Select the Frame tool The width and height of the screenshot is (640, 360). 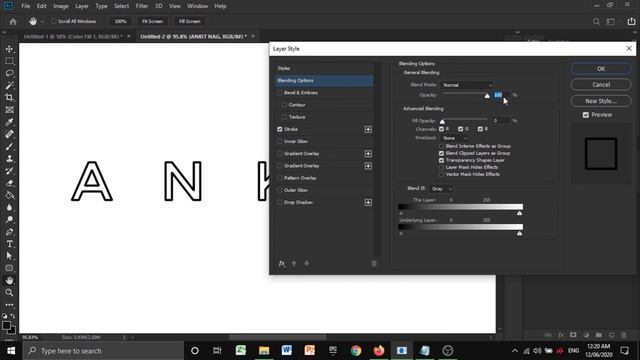pos(9,110)
